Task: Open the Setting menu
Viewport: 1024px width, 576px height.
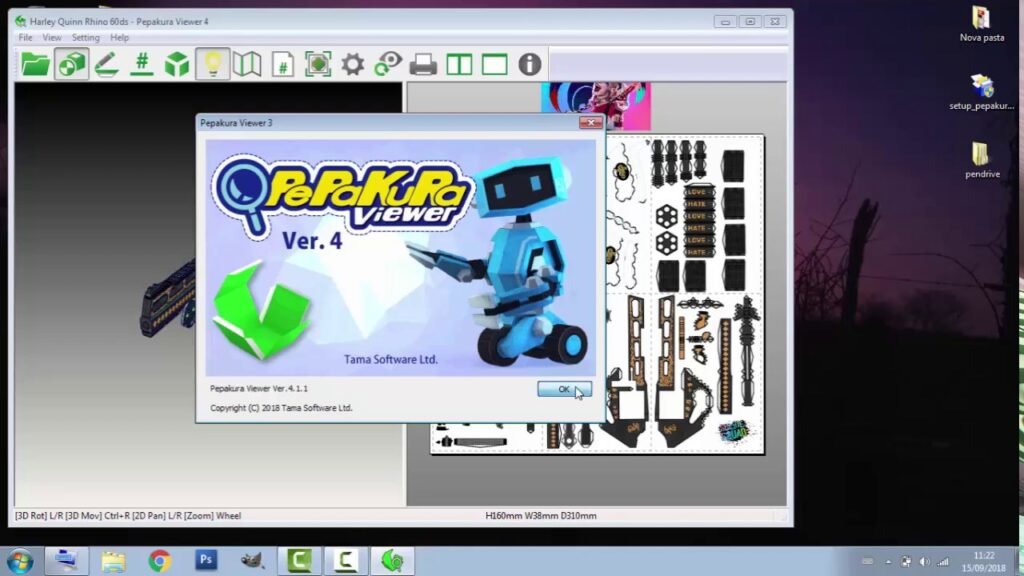Action: (x=85, y=37)
